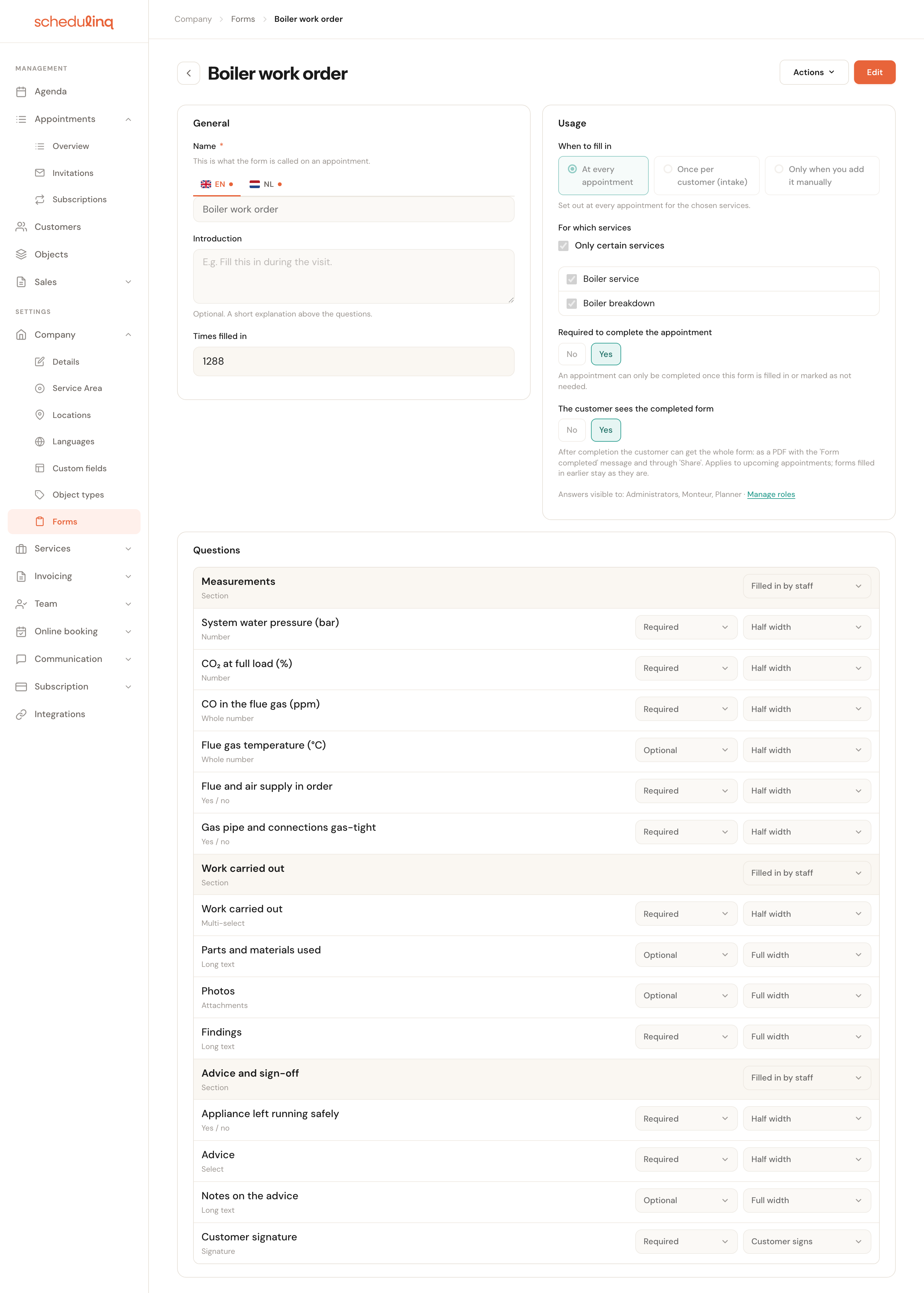The height and width of the screenshot is (1293, 924).
Task: Click the Customers people icon
Action: tap(21, 227)
